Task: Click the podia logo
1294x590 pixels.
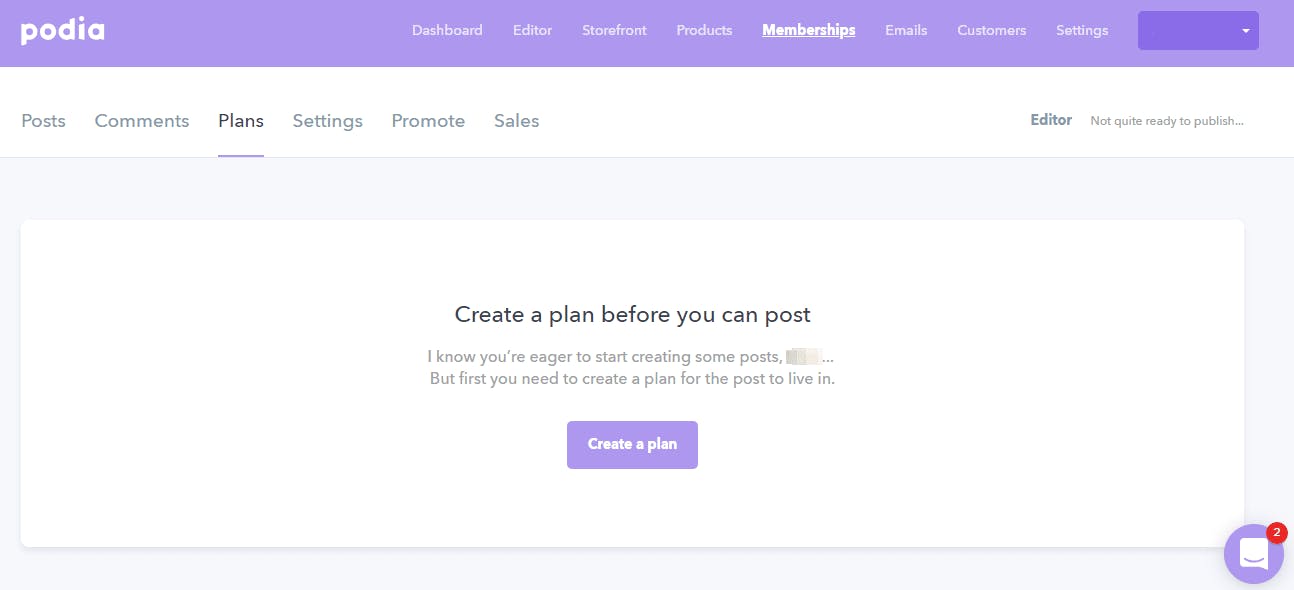Action: 62,31
